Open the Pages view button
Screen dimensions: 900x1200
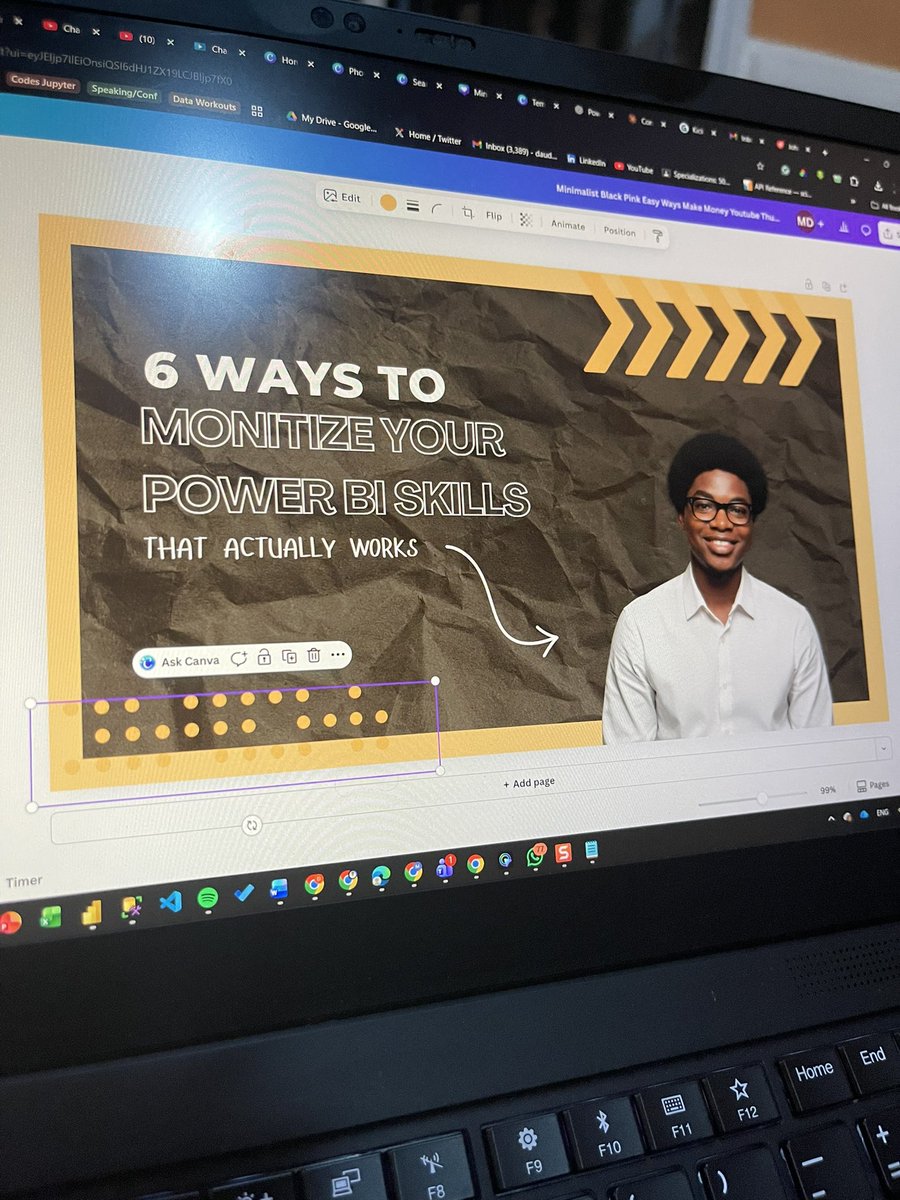[872, 786]
